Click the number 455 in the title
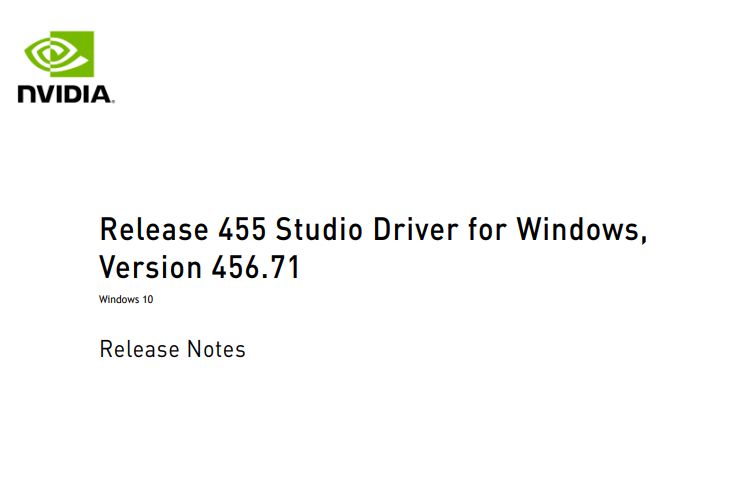The width and height of the screenshot is (733, 484). click(x=242, y=229)
